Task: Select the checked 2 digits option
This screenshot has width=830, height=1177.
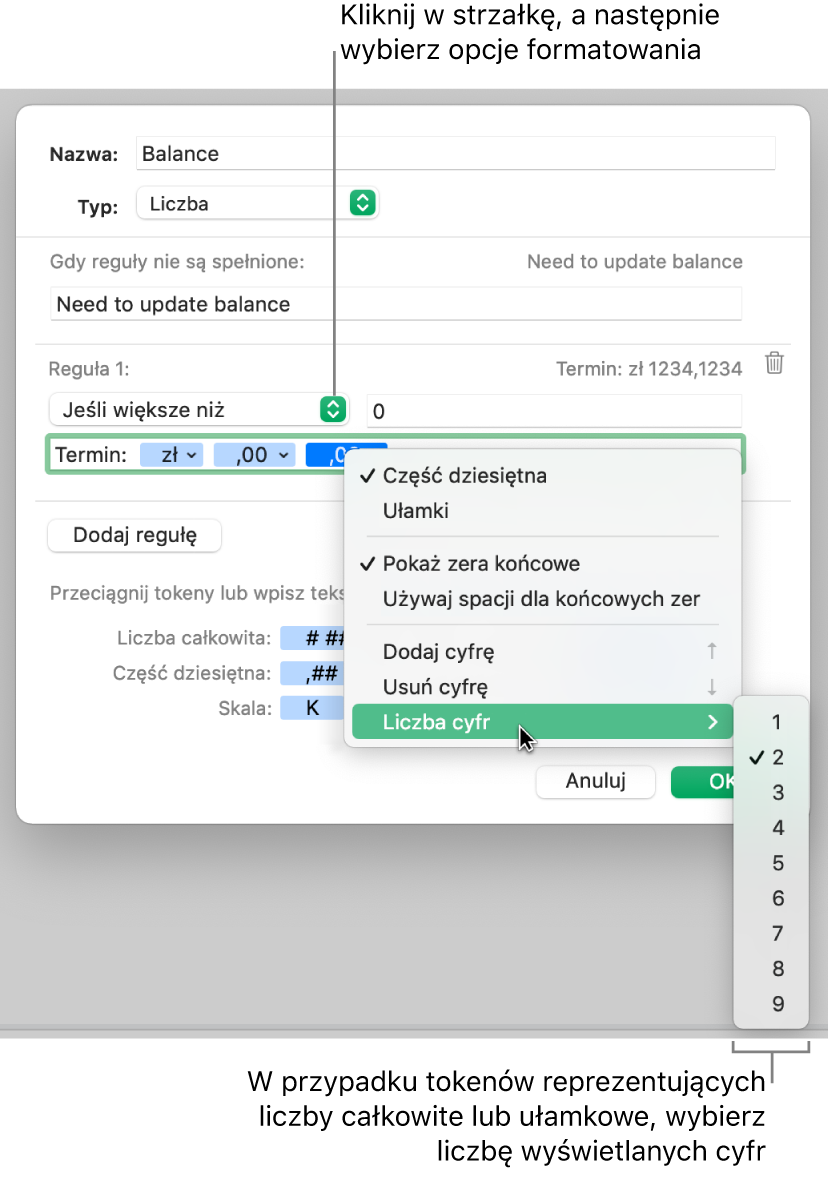Action: click(771, 757)
